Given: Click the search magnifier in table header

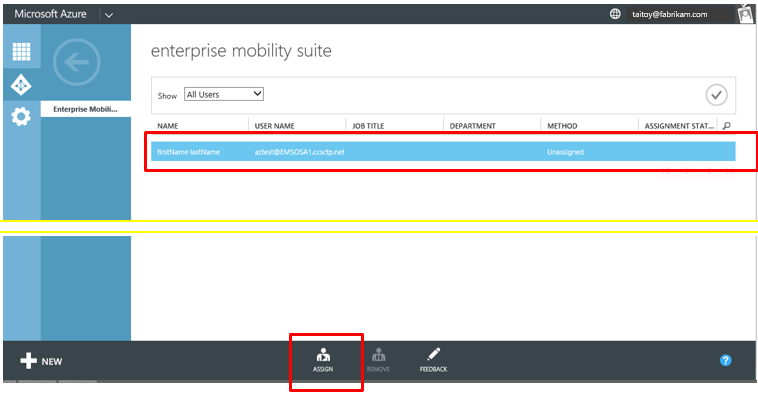Looking at the screenshot, I should tap(726, 126).
